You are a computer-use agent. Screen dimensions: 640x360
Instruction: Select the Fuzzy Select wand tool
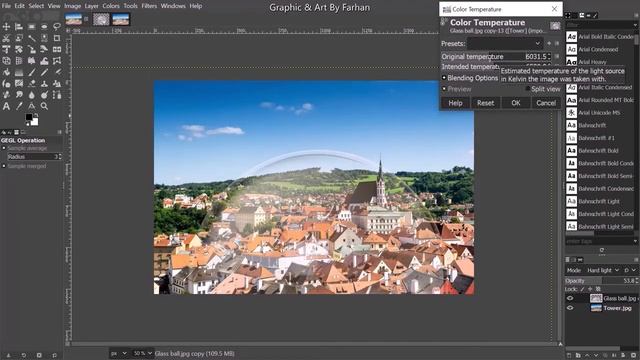point(31,38)
